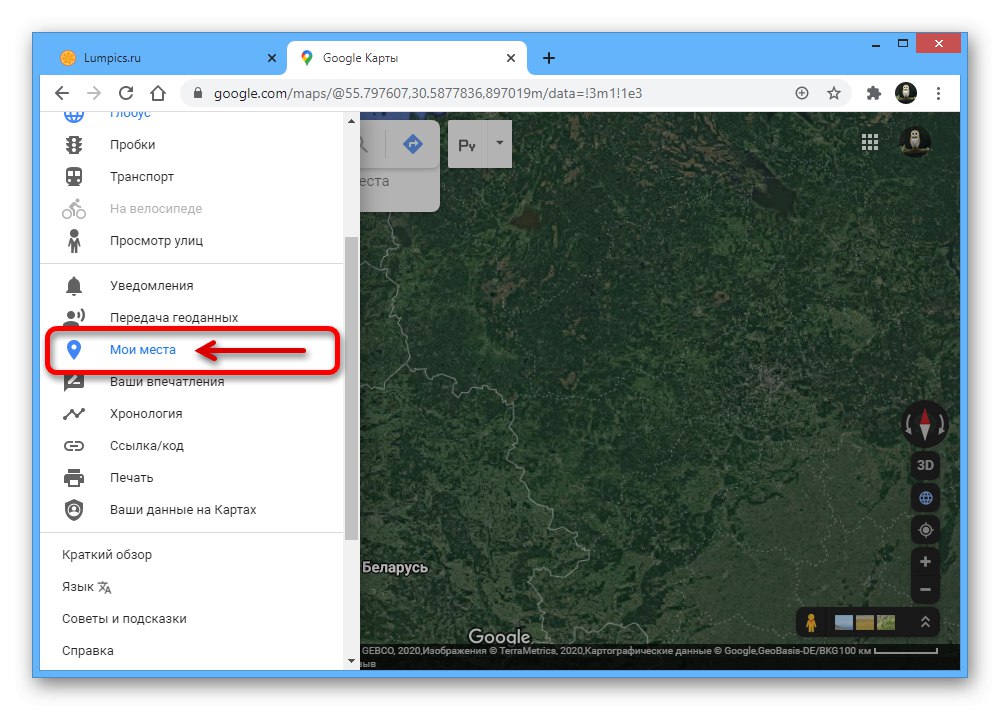Viewport: 1000px width, 710px height.
Task: Click the Передача геоданных location sharing icon
Action: coord(73,317)
